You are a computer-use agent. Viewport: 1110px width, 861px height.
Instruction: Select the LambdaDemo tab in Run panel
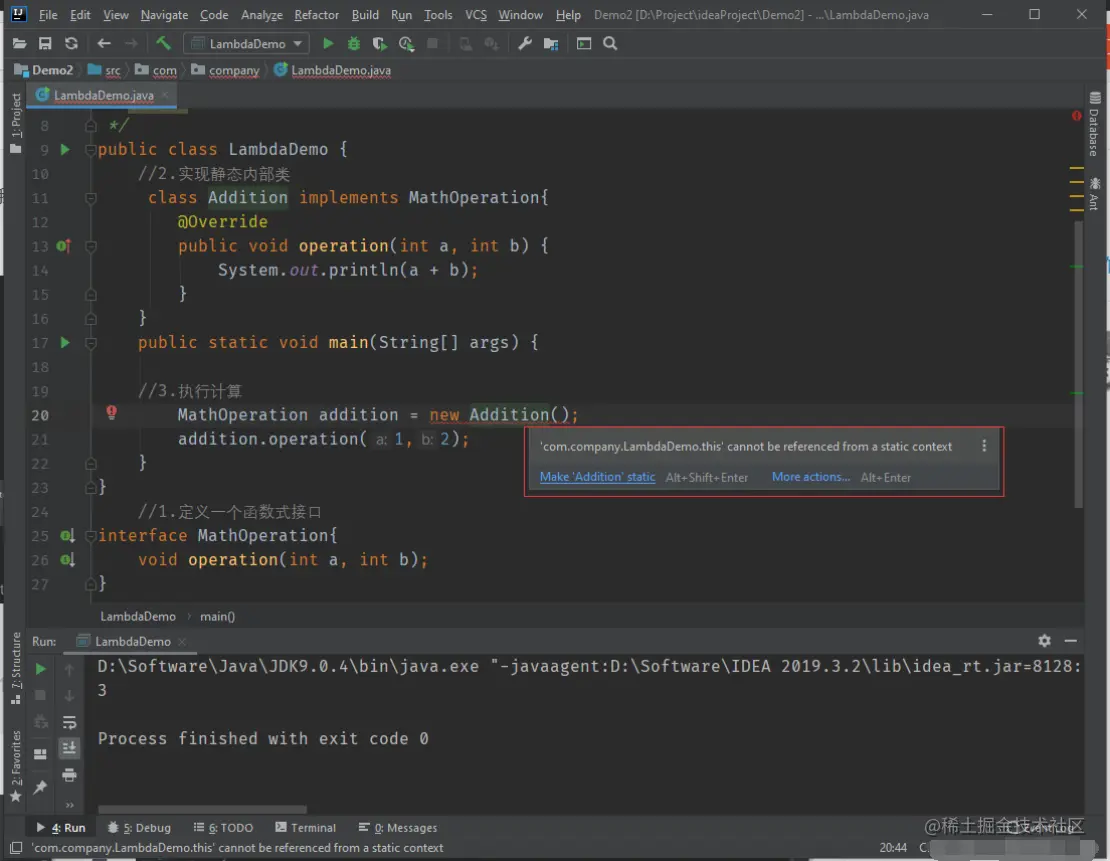coord(132,642)
